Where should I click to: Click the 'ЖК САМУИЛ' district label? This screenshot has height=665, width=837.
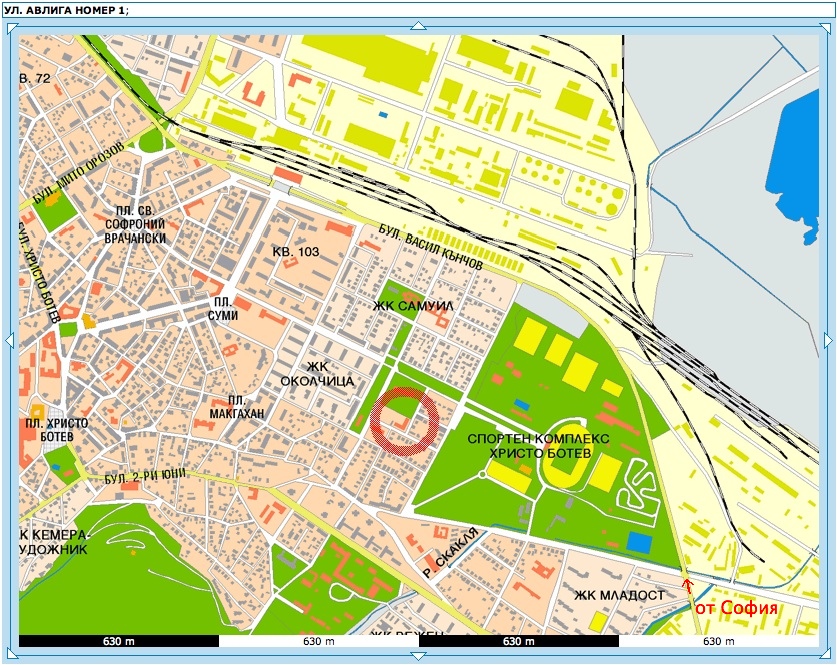[x=414, y=304]
